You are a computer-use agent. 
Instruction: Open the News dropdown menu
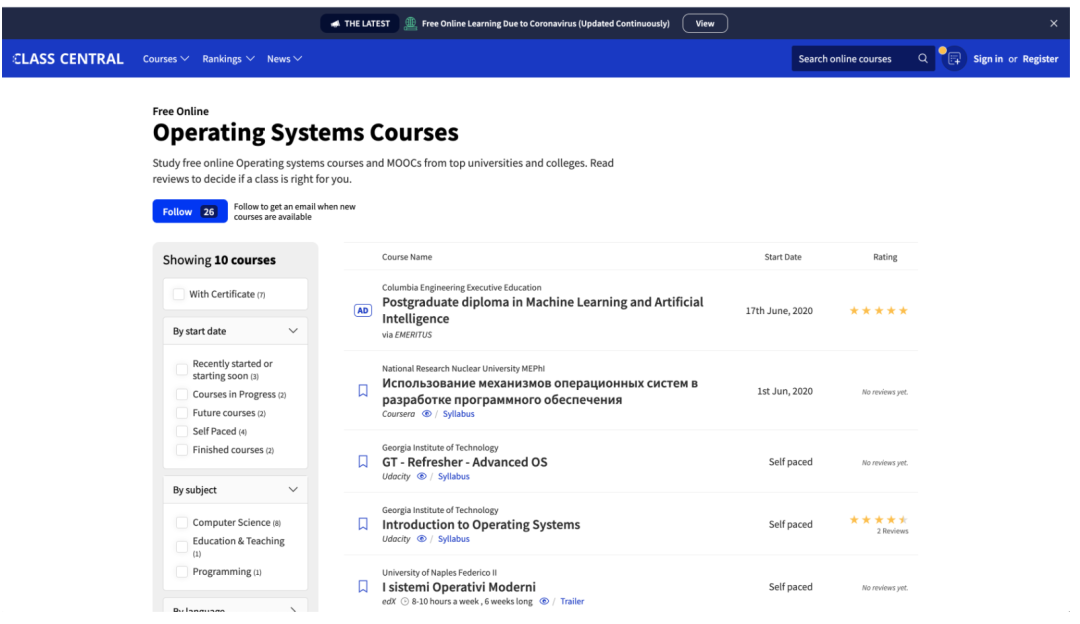pos(284,59)
